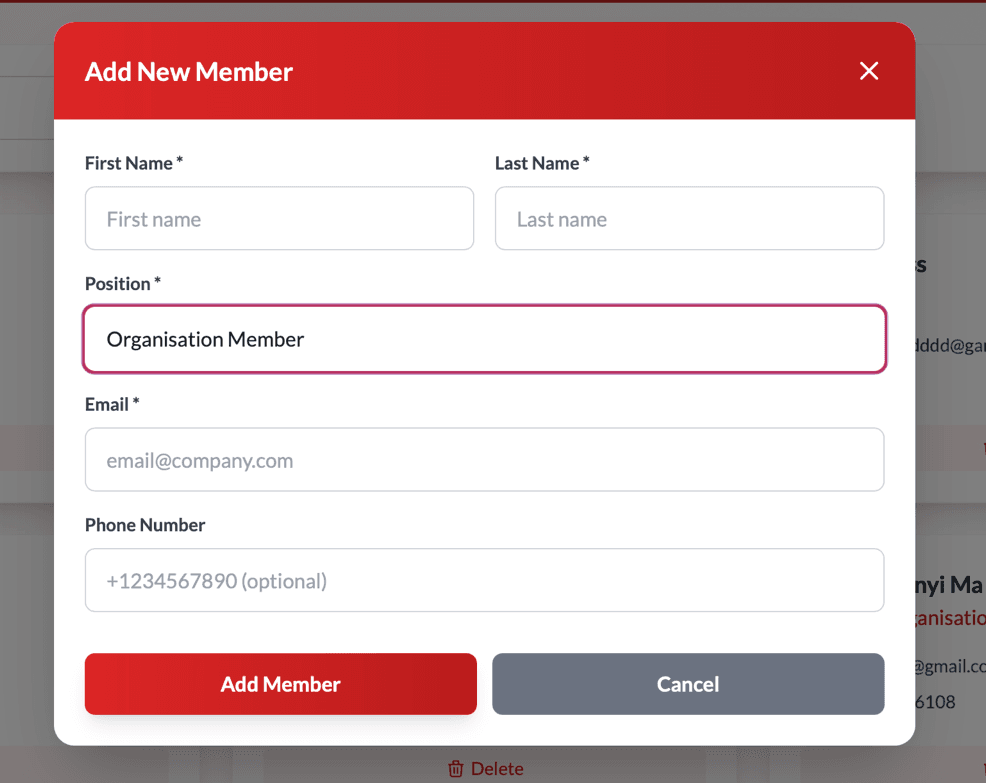Select the Position field showing Organisation Member
The image size is (986, 783).
[484, 339]
